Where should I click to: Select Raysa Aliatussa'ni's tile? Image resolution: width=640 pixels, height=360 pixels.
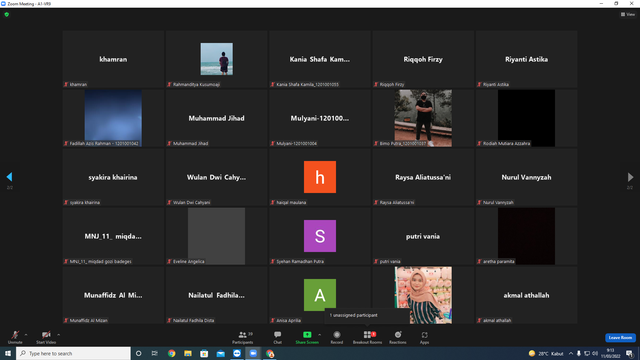point(423,177)
